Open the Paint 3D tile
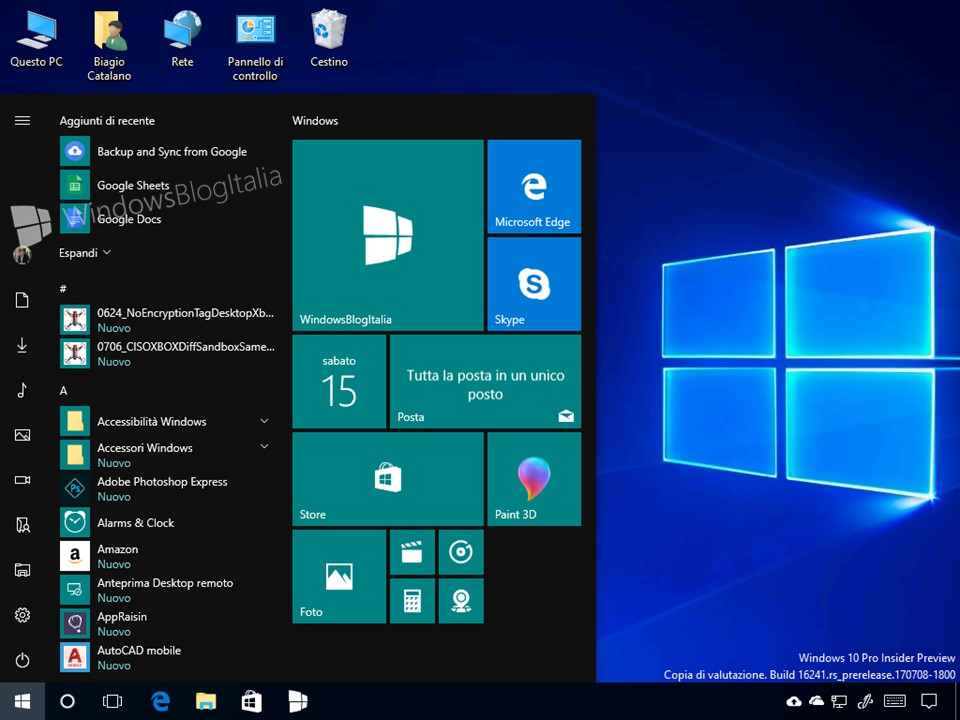Viewport: 960px width, 720px height. coord(534,479)
